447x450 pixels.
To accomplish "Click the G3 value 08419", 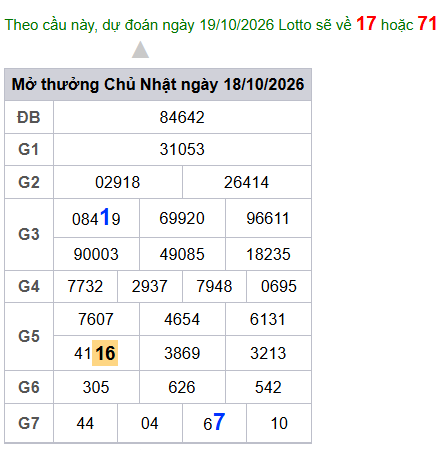I will (x=96, y=218).
